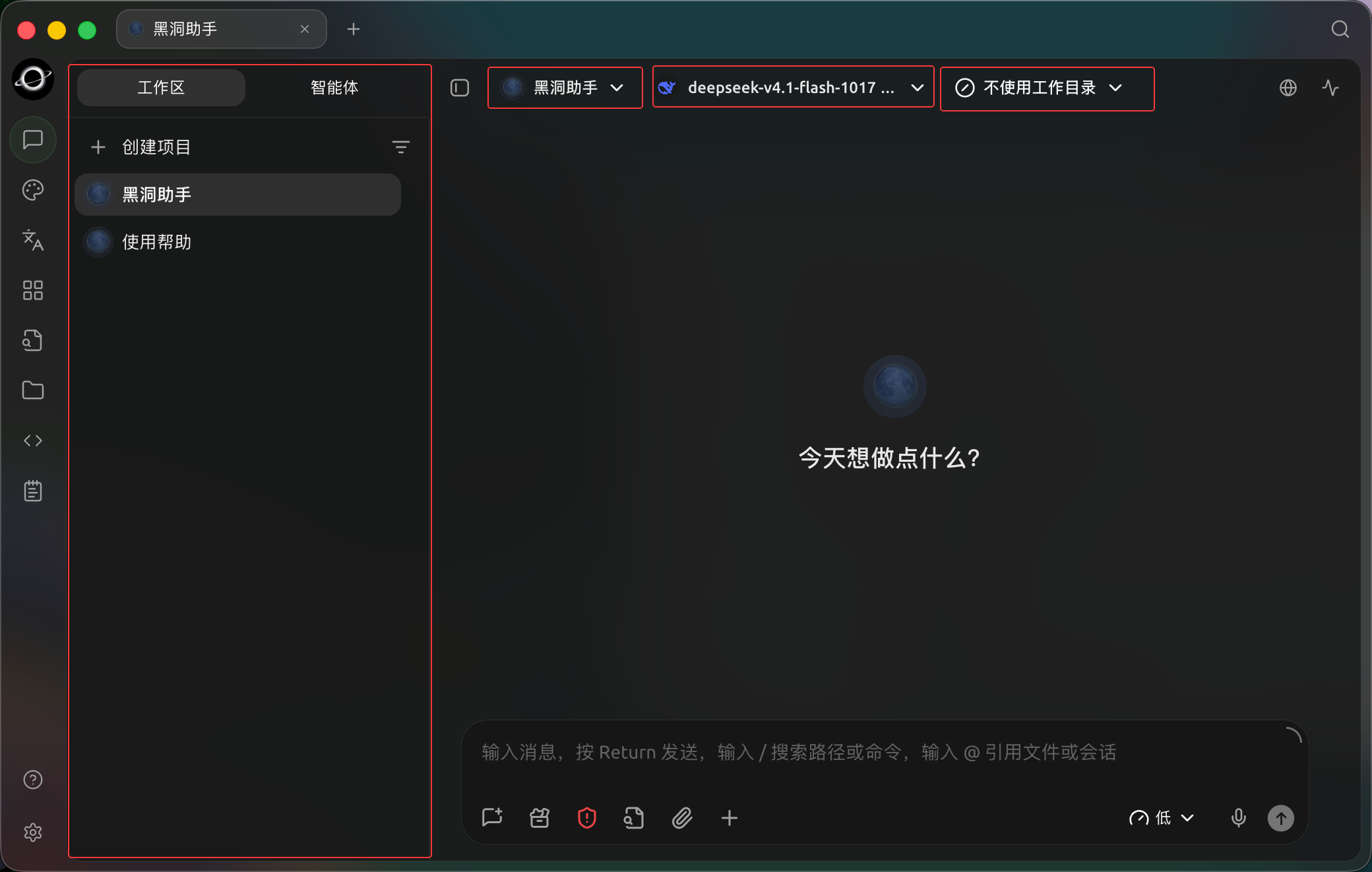Select 使用帮助 in the sidebar list
The width and height of the screenshot is (1372, 872).
tap(237, 242)
